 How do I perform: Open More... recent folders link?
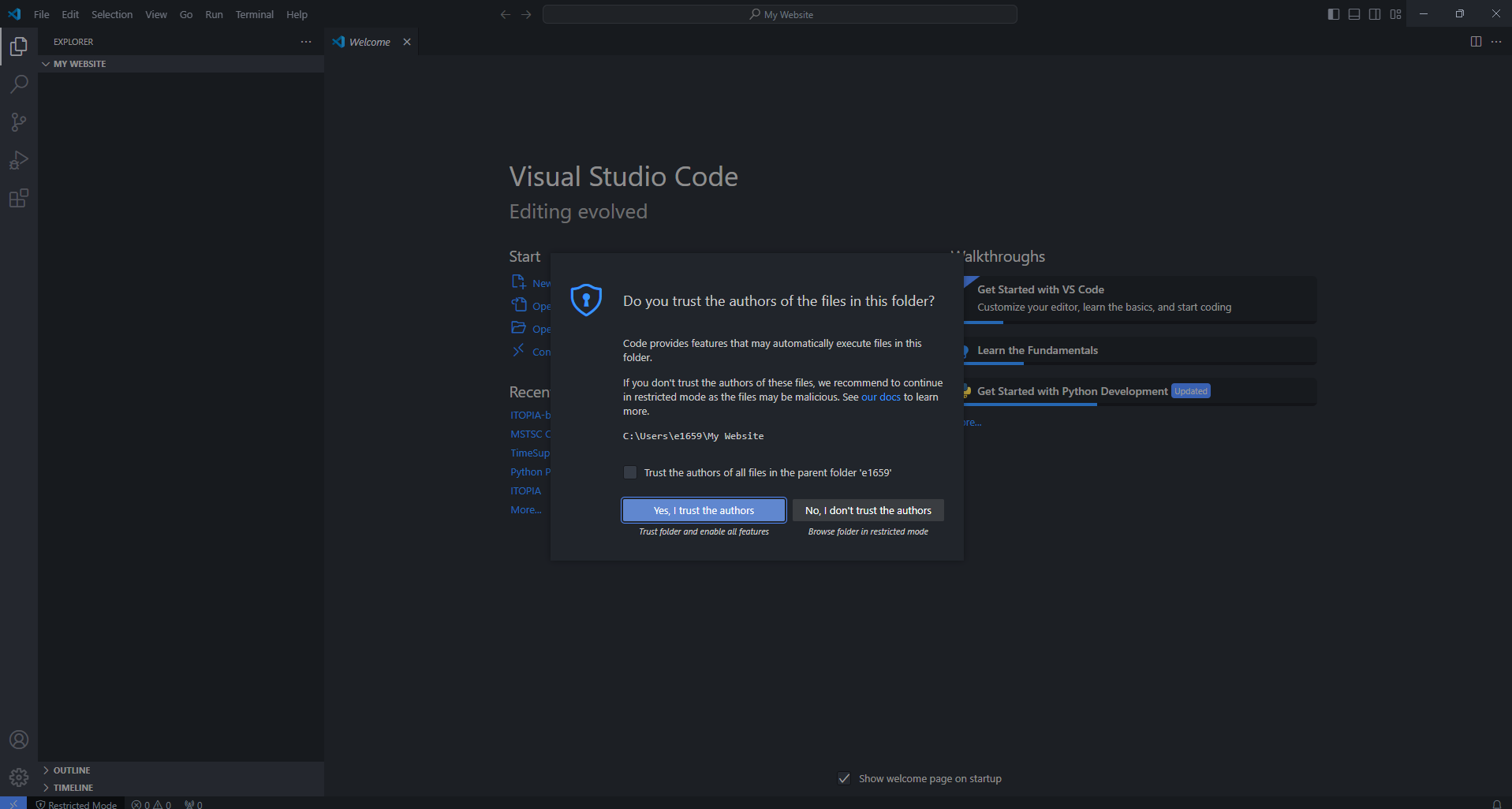(x=525, y=509)
